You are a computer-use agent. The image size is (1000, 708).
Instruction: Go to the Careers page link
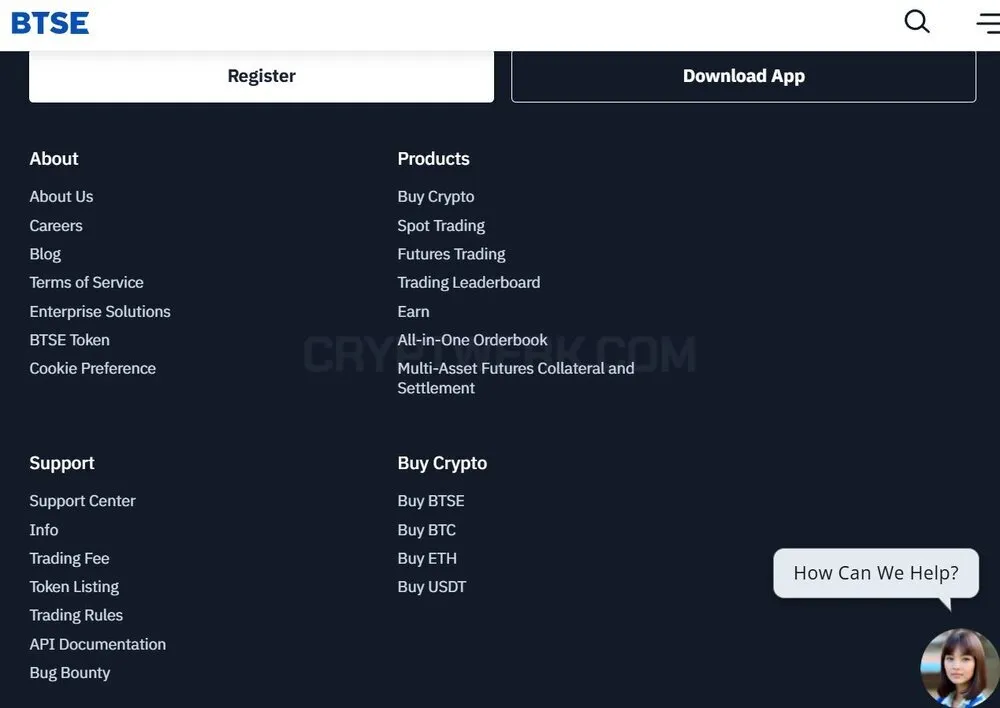[56, 226]
